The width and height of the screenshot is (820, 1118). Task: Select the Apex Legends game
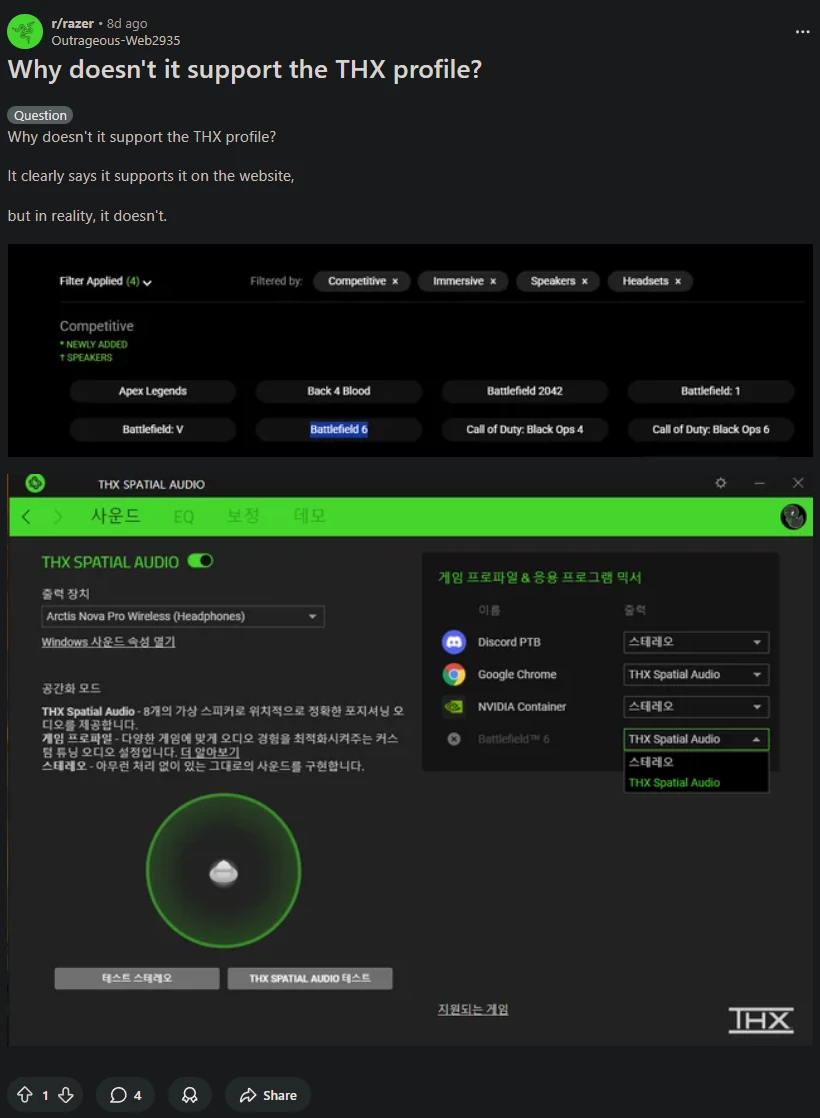pos(153,391)
